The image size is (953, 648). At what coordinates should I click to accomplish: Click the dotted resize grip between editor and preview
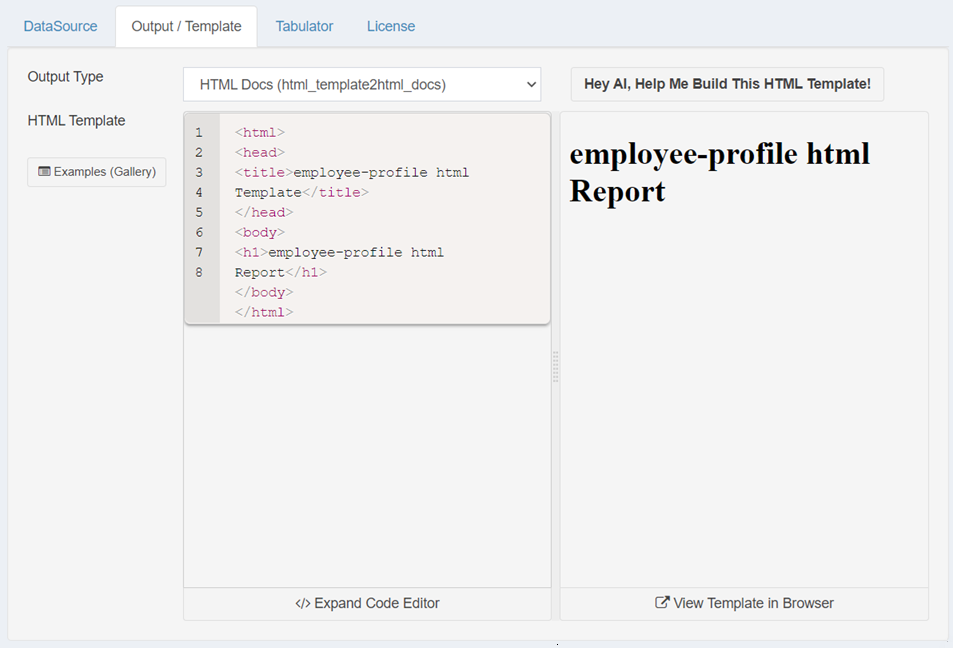point(555,367)
